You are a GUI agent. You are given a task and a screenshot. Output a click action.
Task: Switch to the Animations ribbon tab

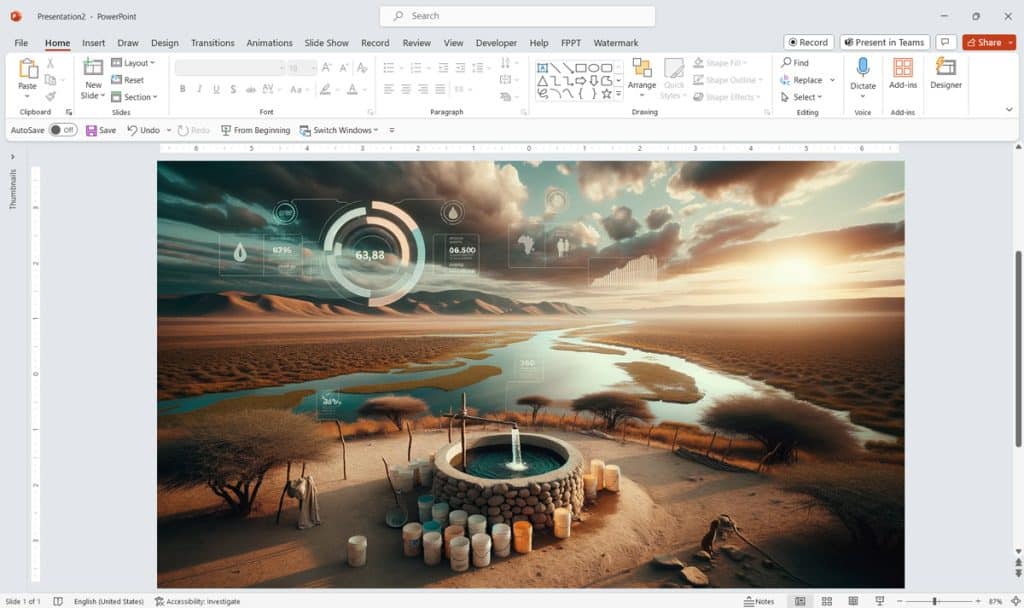coord(269,43)
